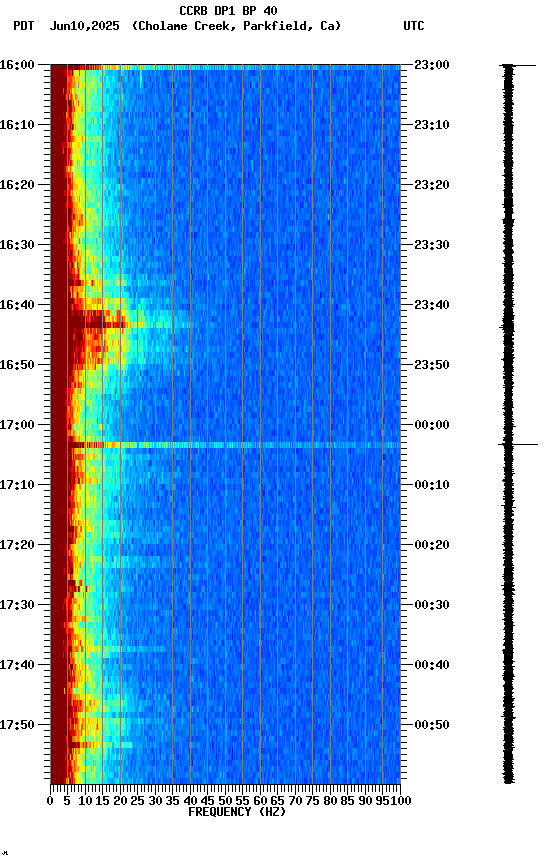552x864 pixels.
Task: Click the 16:00 PDT time label
Action: tap(17, 65)
